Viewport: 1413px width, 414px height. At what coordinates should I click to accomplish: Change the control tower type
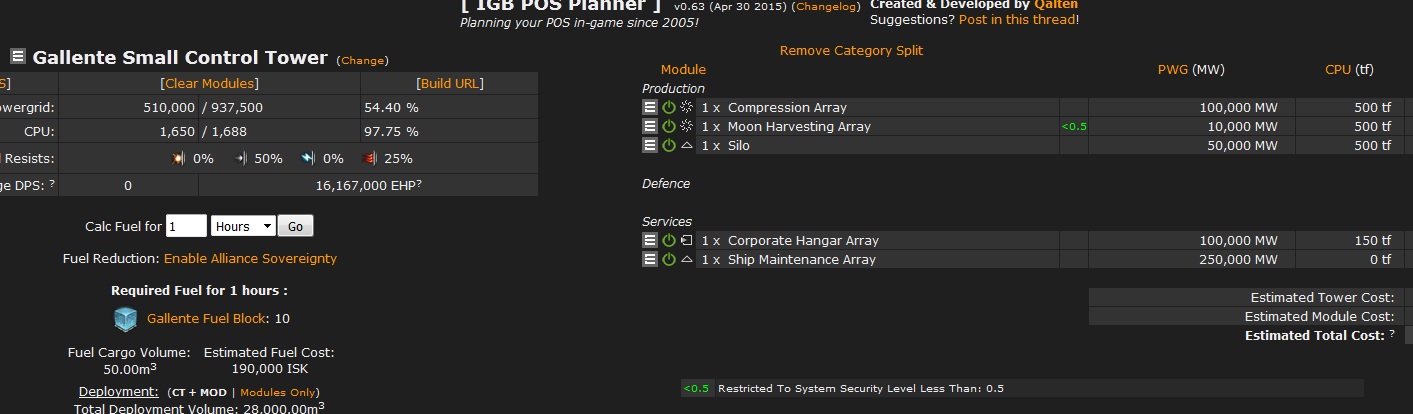[x=362, y=61]
